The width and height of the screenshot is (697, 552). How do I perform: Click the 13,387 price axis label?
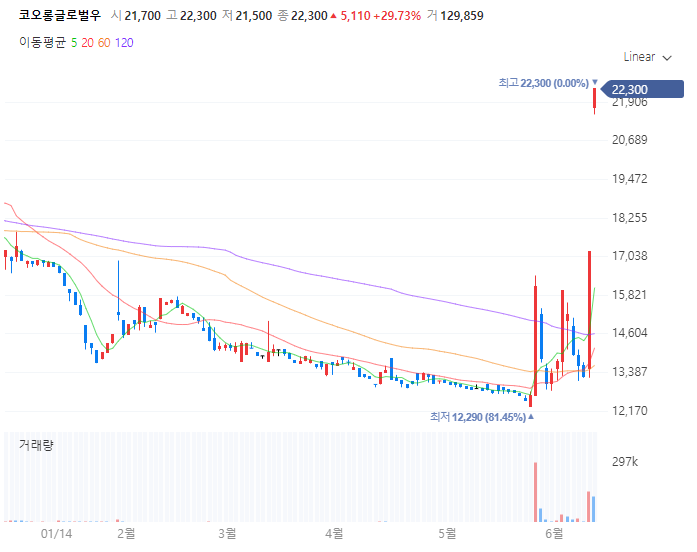tap(629, 372)
